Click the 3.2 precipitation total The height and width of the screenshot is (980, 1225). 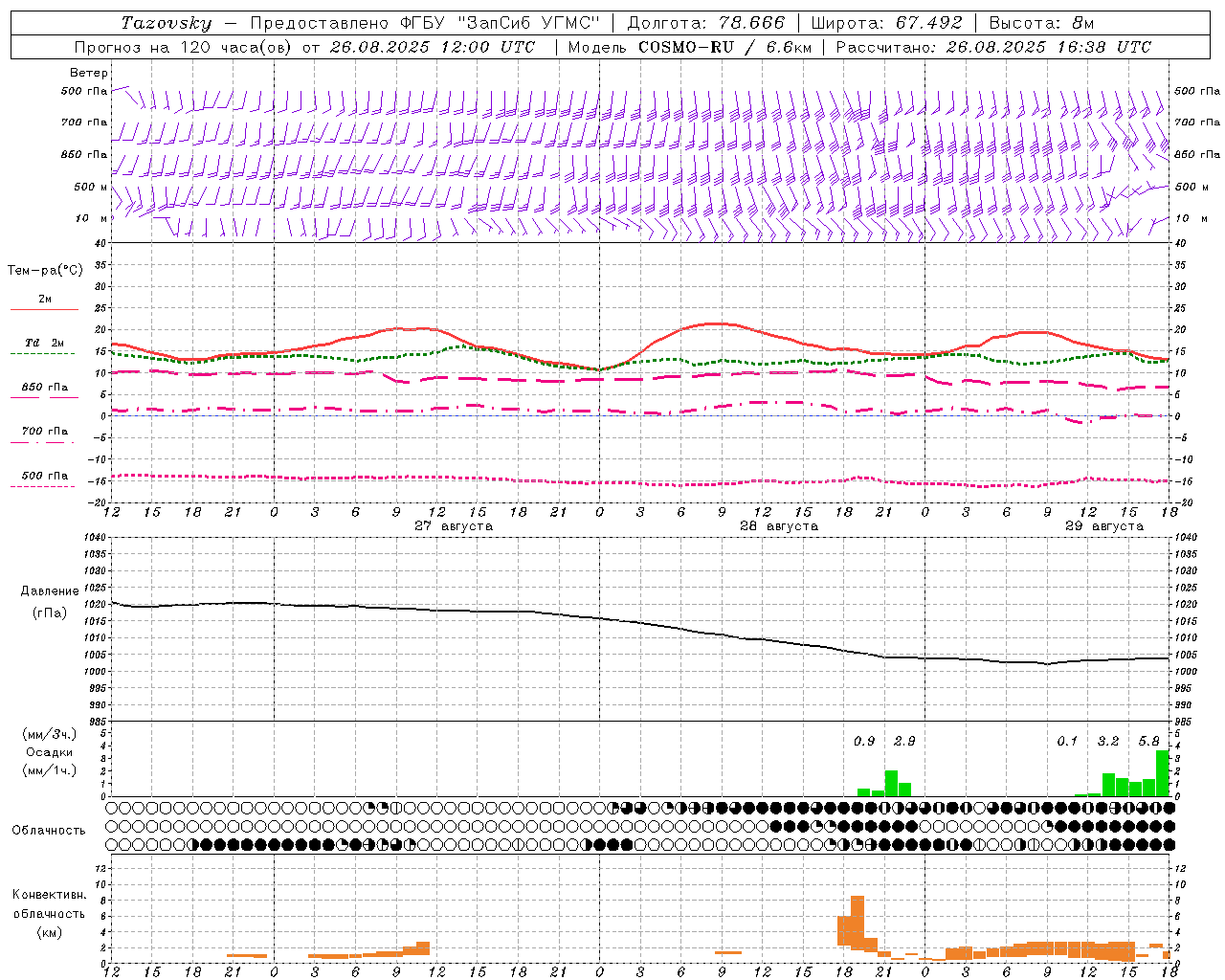click(1108, 741)
